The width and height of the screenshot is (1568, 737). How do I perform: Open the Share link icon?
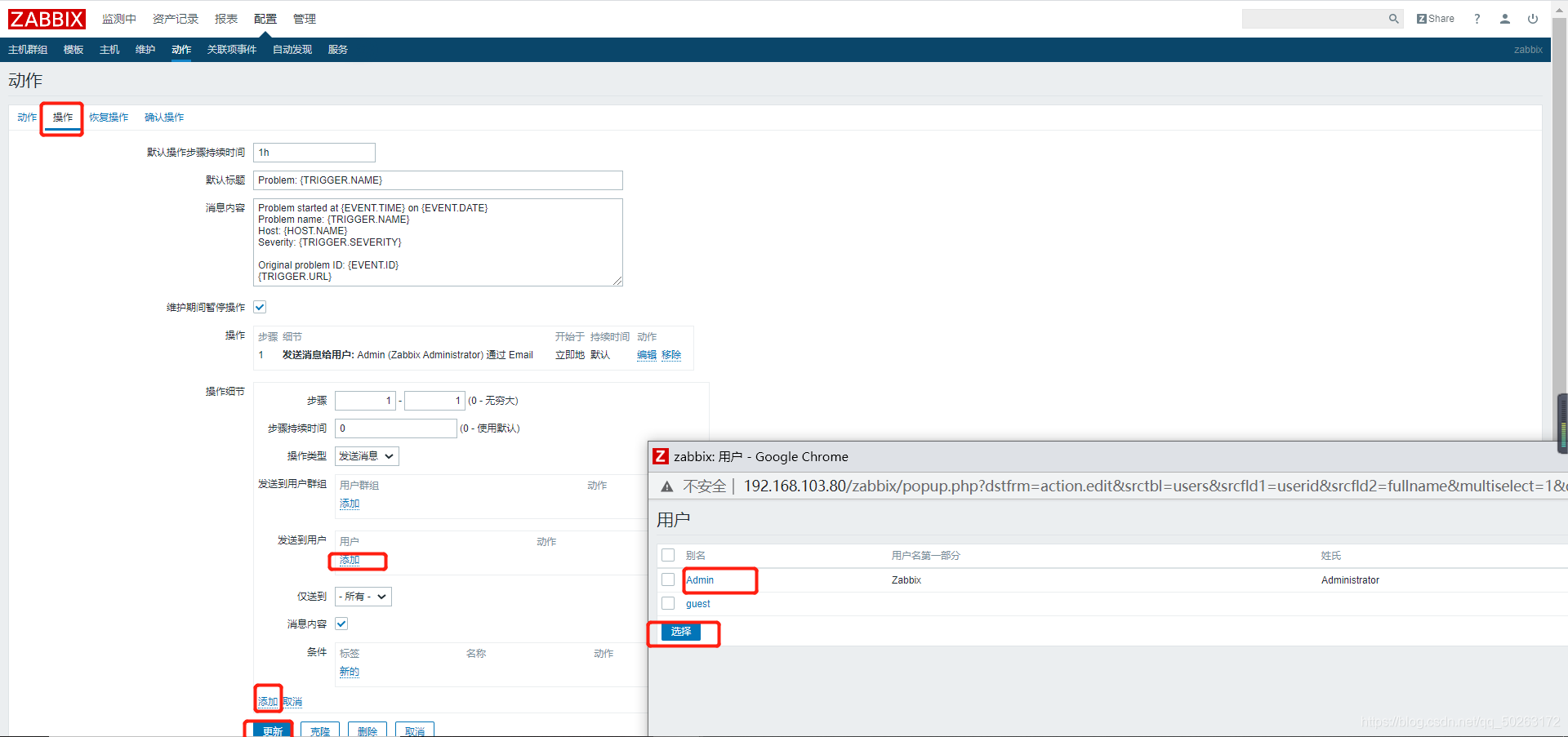click(x=1435, y=19)
